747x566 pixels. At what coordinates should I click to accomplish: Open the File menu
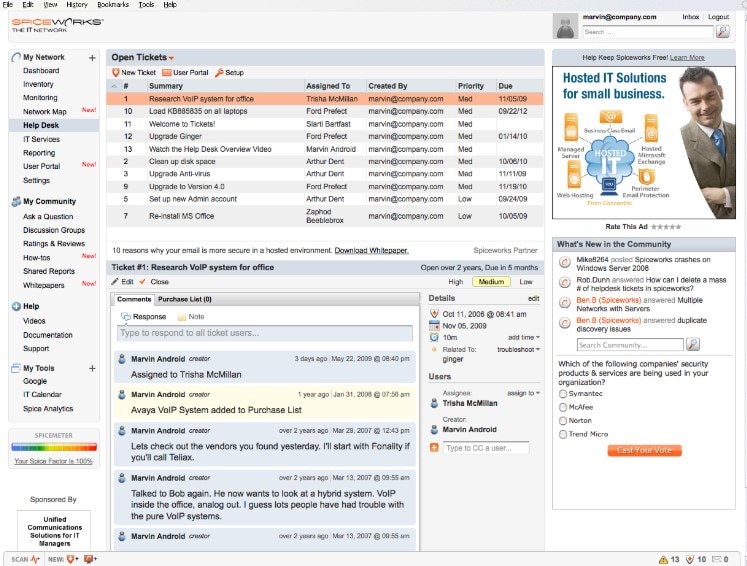coord(8,4)
